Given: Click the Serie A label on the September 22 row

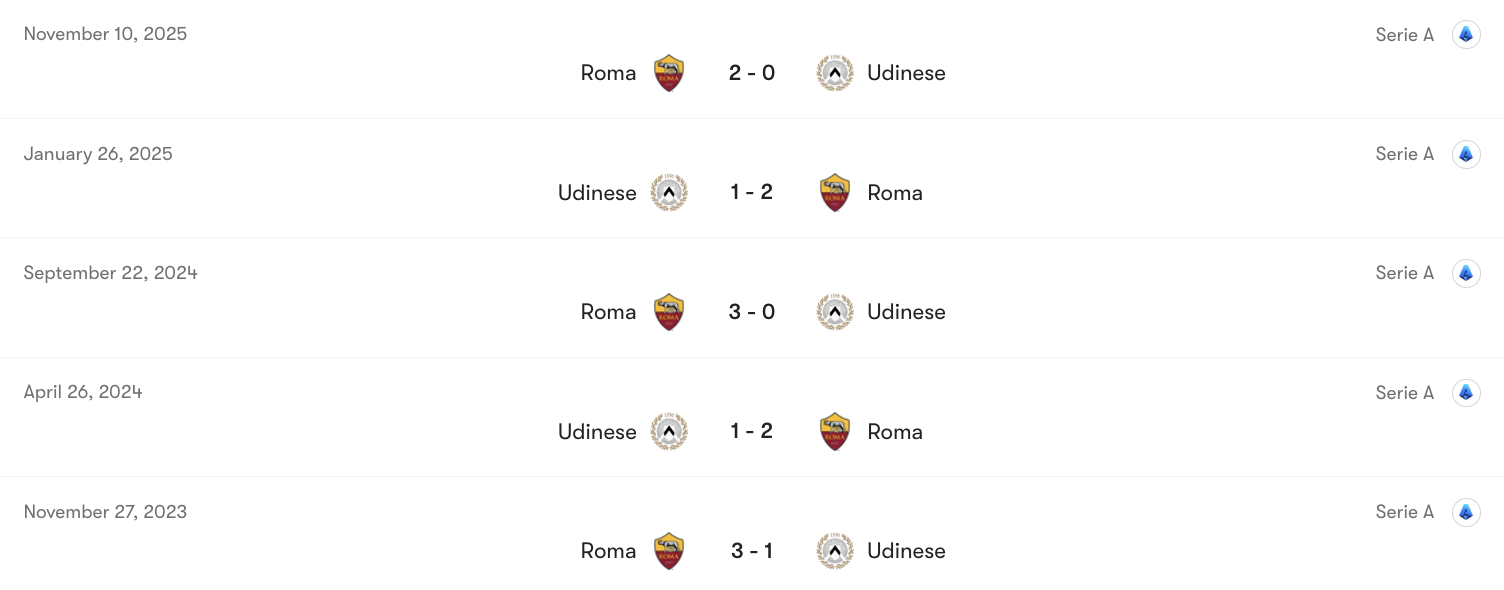Looking at the screenshot, I should click(1404, 272).
